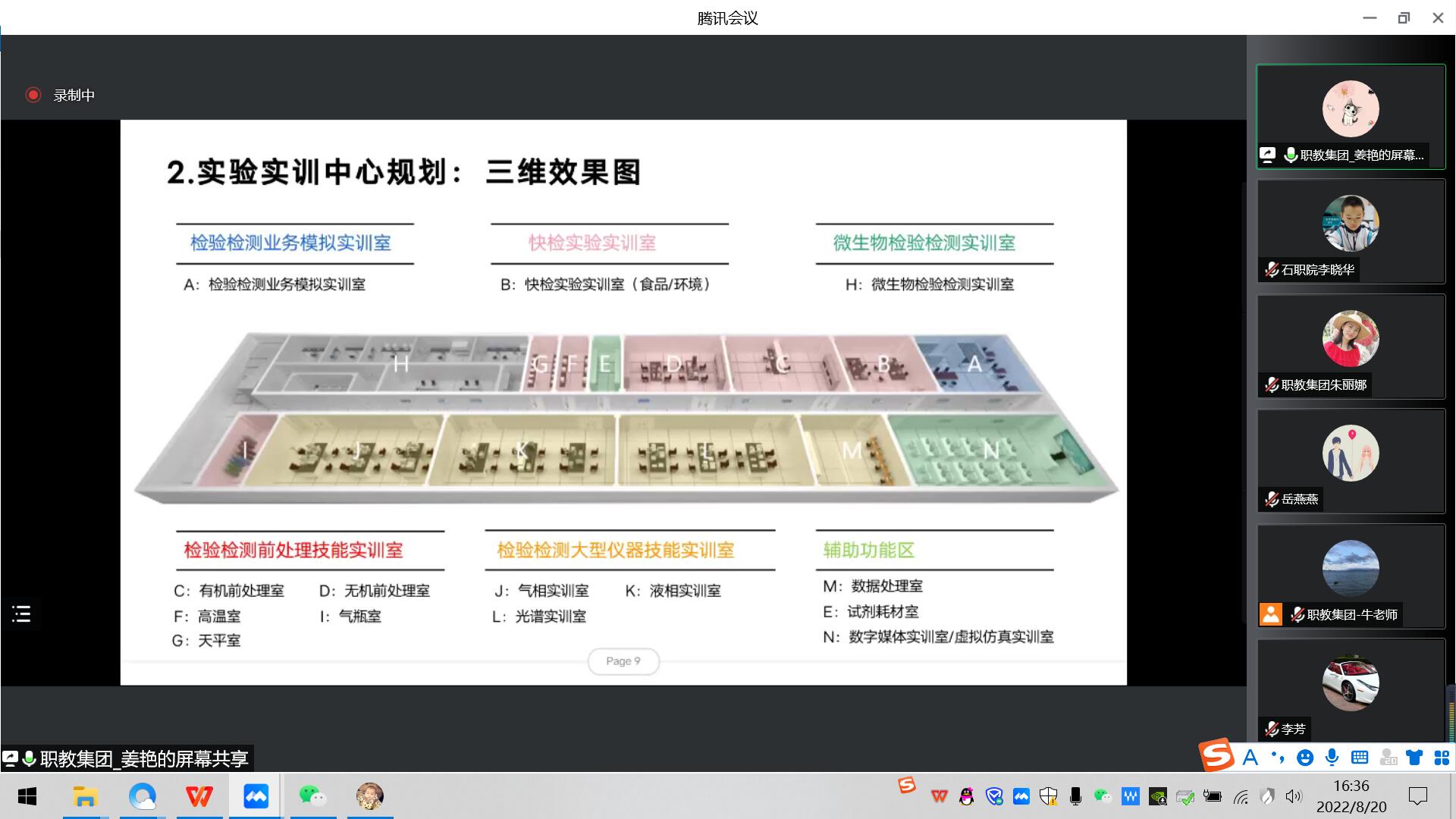Open Sogou toolbox four-squares menu
The image size is (1456, 819).
pos(1442,758)
